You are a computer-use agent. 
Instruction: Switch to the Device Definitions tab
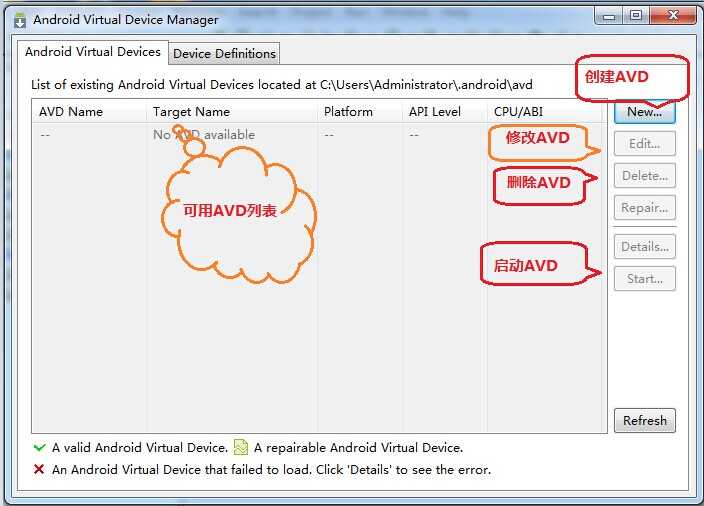tap(224, 53)
